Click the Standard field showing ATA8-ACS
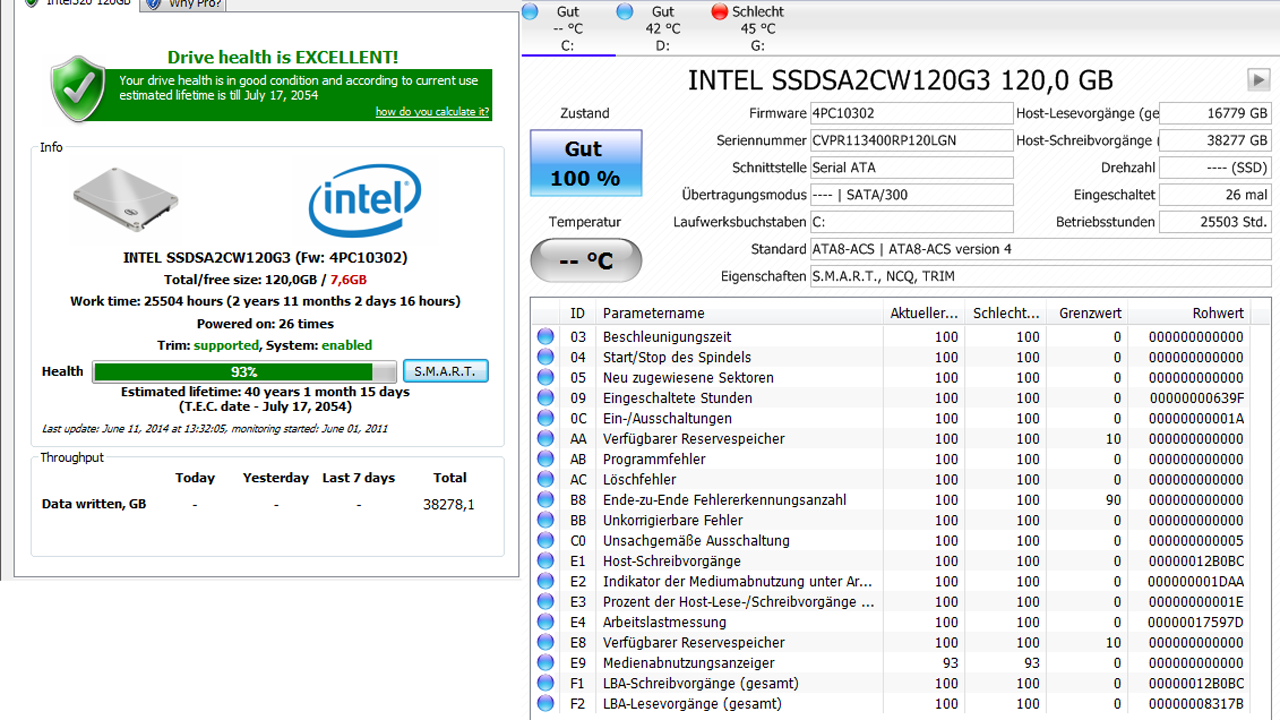This screenshot has width=1280, height=720. [x=1041, y=249]
